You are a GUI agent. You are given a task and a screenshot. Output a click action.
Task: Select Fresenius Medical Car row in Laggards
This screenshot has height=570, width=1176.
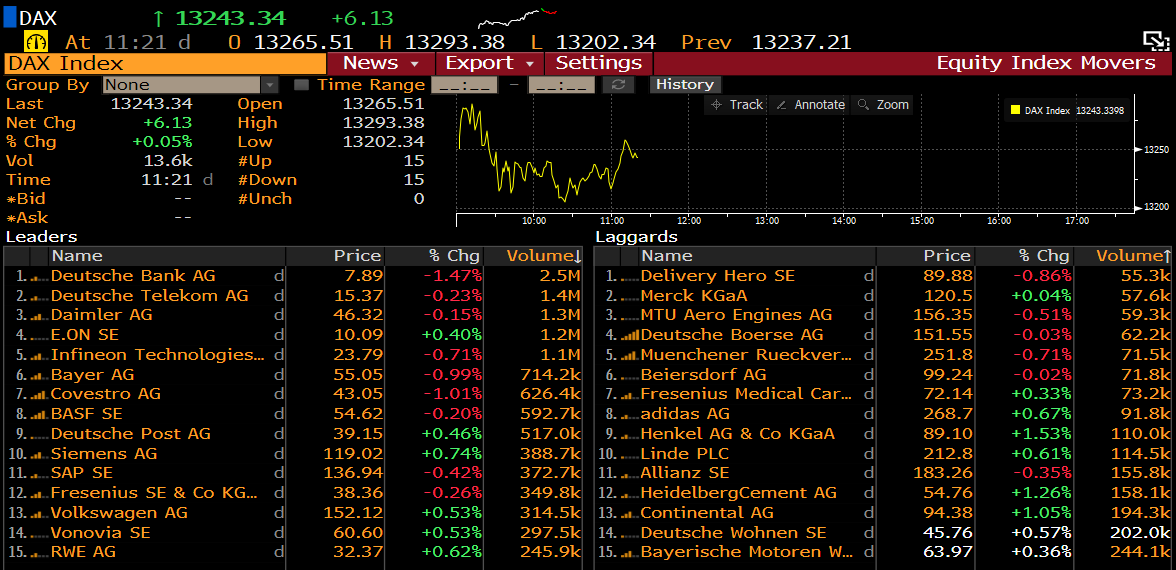pyautogui.click(x=884, y=394)
